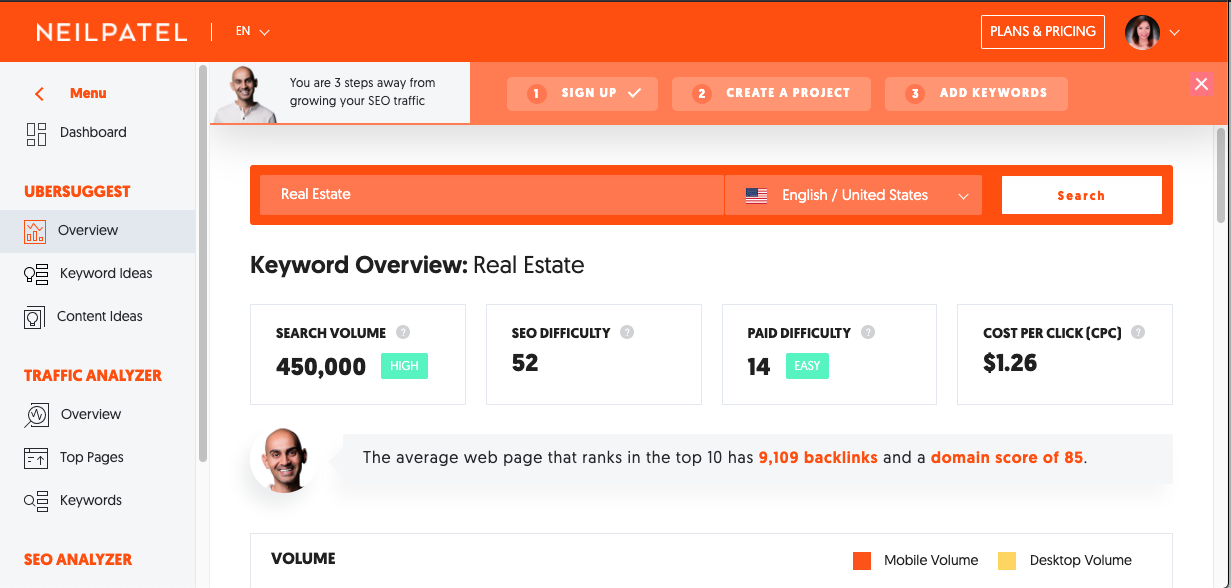This screenshot has width=1231, height=588.
Task: Open Content Ideas in sidebar
Action: coord(98,317)
